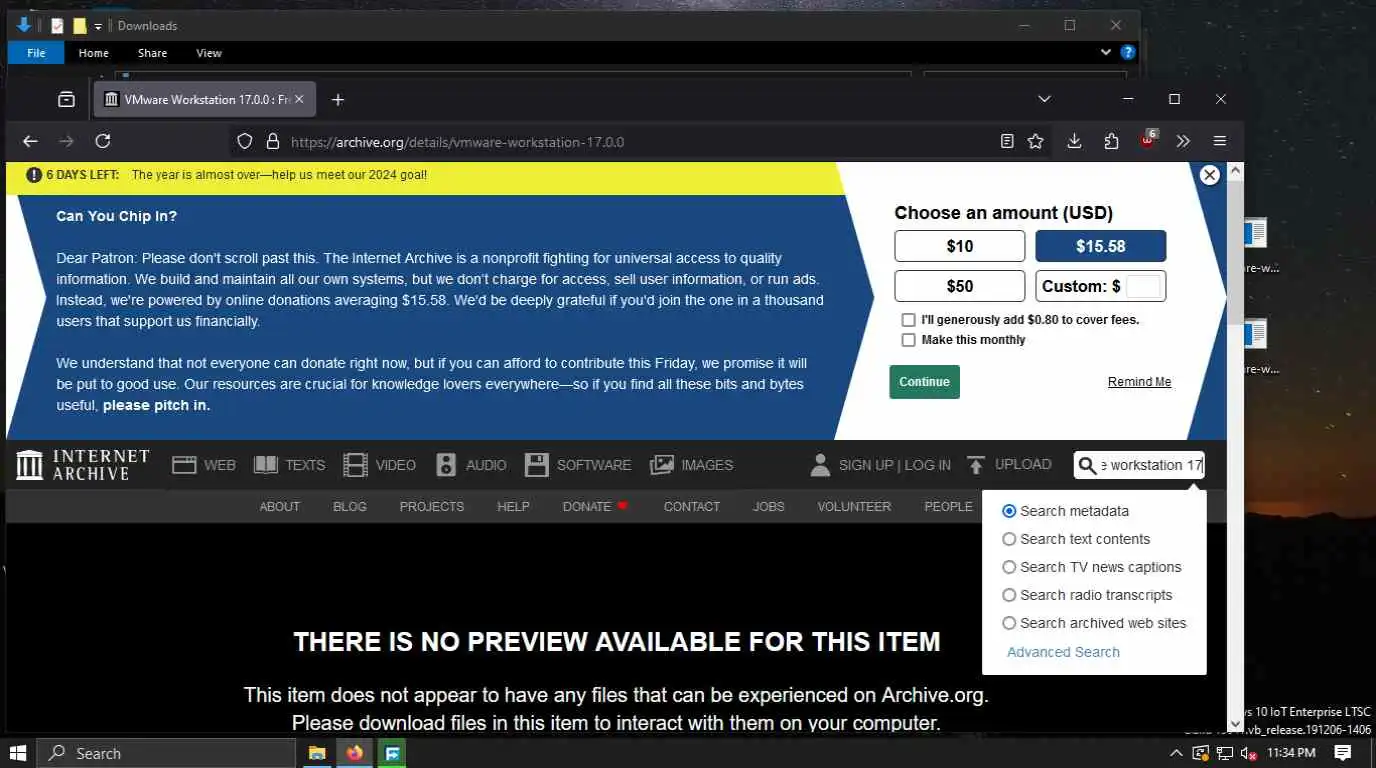The height and width of the screenshot is (768, 1376).
Task: Close the VMware Workstation 17.0.0 tab
Action: pos(299,99)
